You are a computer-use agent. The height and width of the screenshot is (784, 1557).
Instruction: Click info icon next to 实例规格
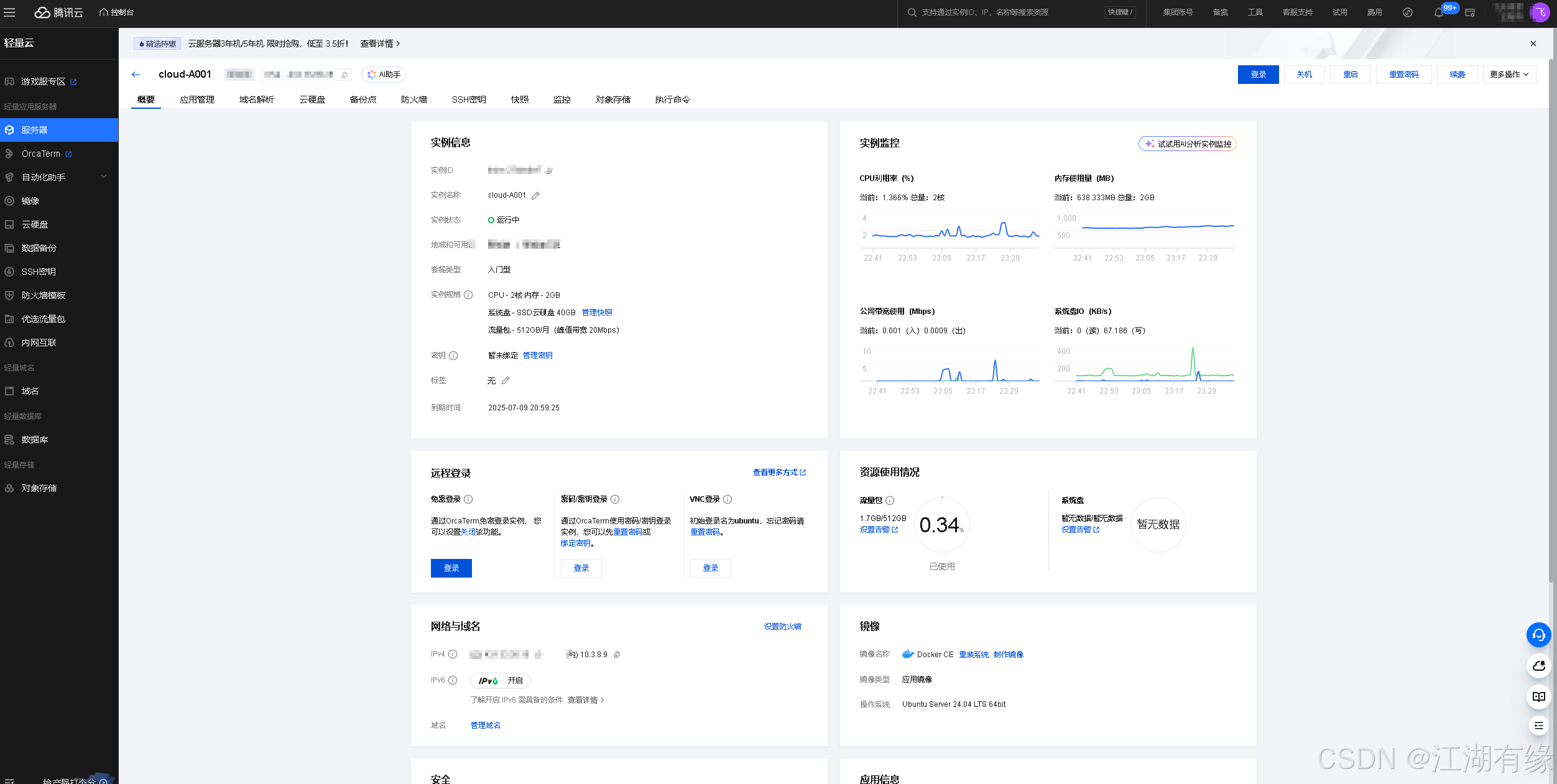pyautogui.click(x=468, y=295)
